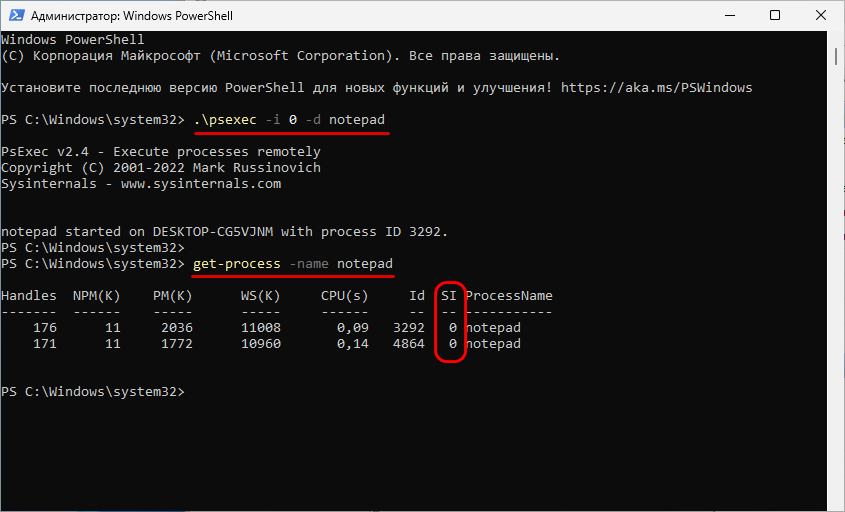Click the PowerShell icon in the title bar
The image size is (845, 512).
15,16
